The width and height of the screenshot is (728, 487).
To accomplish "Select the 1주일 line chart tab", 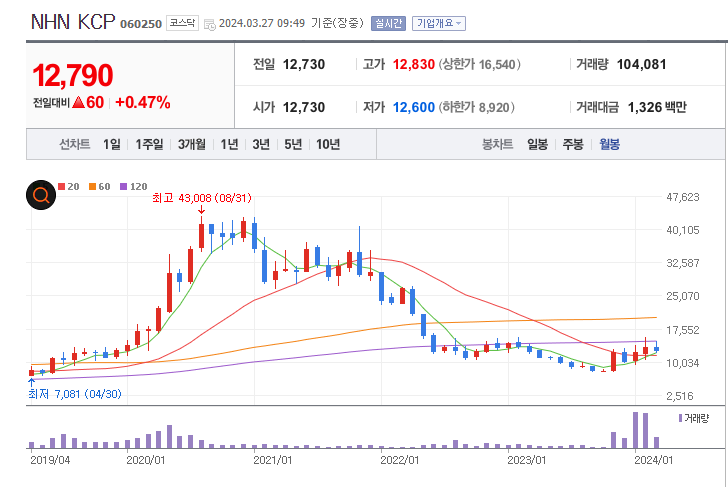I will 149,144.
